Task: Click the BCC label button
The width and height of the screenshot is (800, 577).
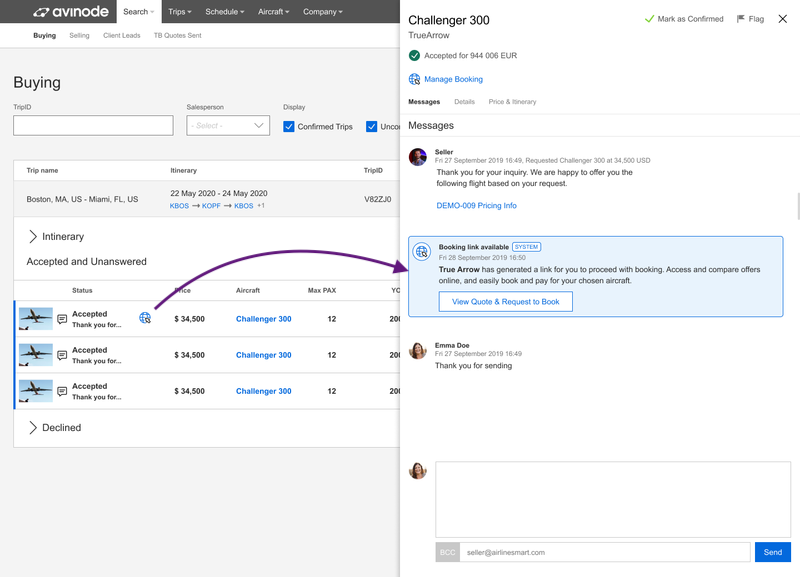Action: 447,552
